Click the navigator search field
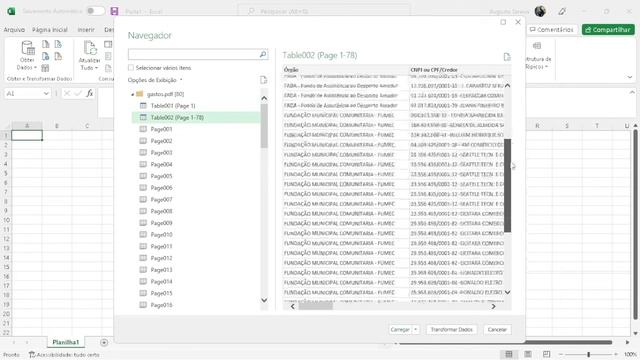 (193, 54)
